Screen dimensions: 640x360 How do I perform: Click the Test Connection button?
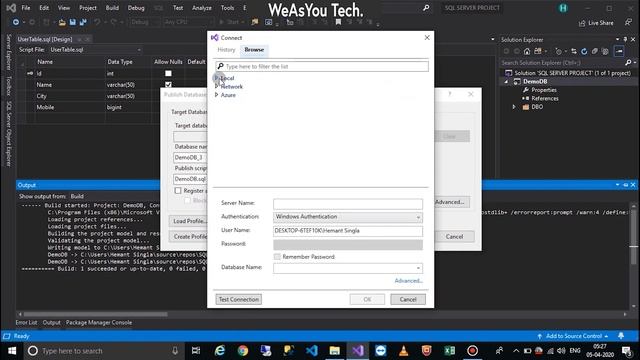click(239, 299)
